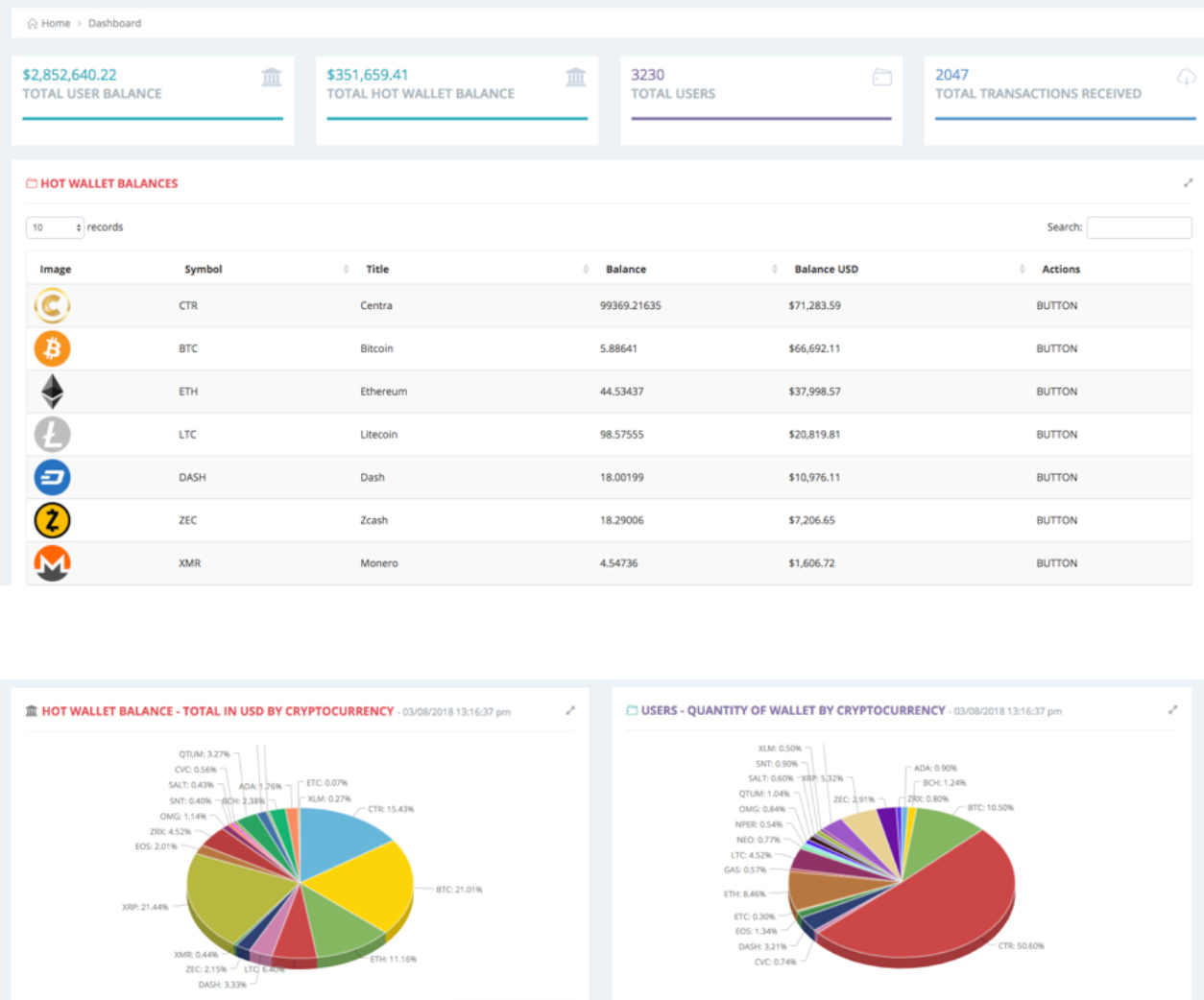Go to Home in breadcrumb
1204x1000 pixels.
55,23
